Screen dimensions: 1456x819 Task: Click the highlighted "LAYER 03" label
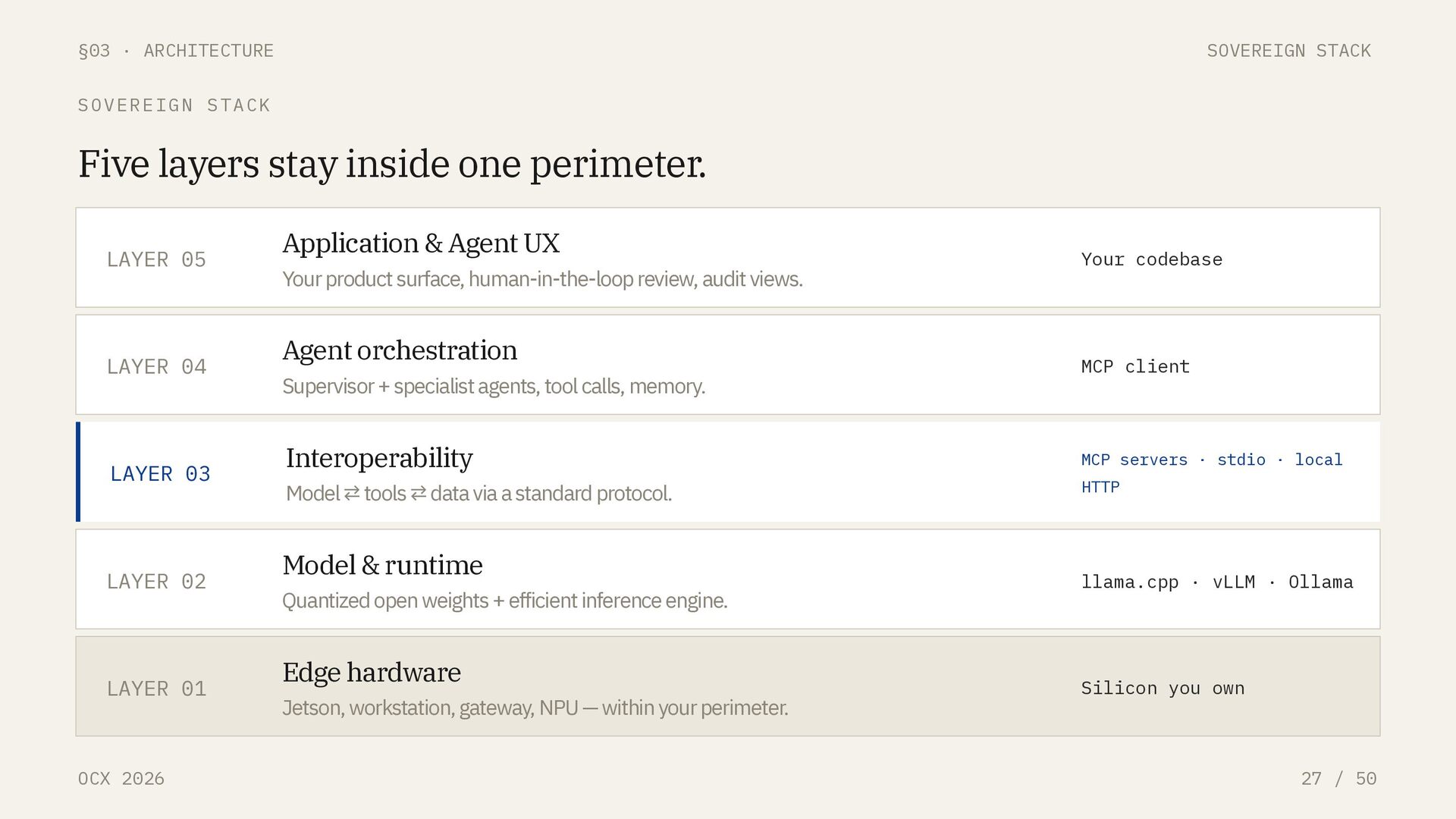160,474
